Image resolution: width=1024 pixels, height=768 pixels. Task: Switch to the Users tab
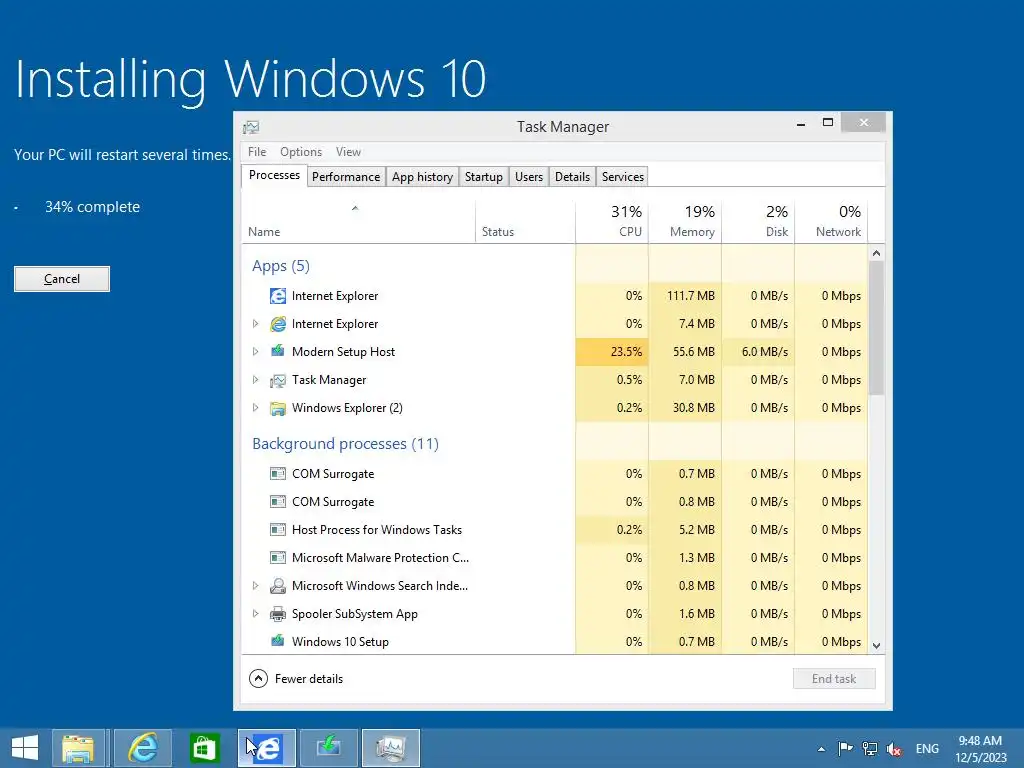coord(528,177)
